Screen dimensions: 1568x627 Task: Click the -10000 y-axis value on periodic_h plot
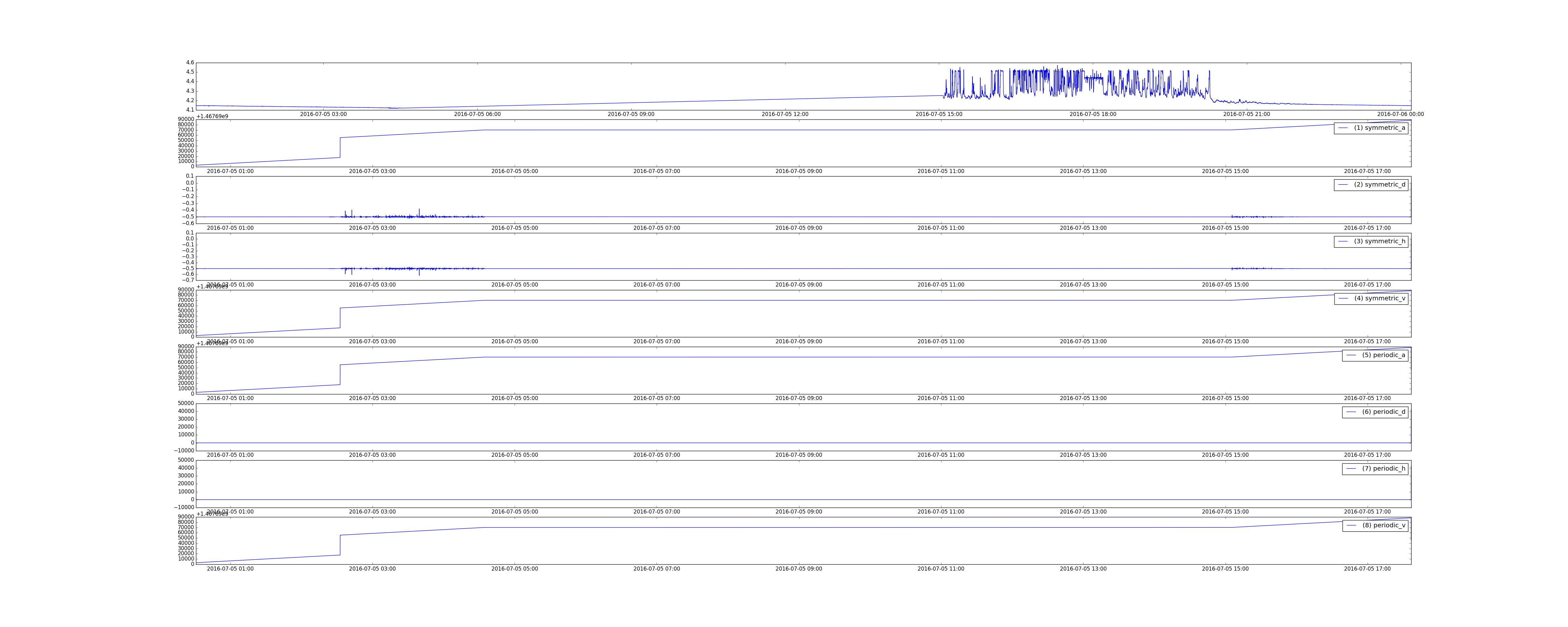pyautogui.click(x=184, y=508)
